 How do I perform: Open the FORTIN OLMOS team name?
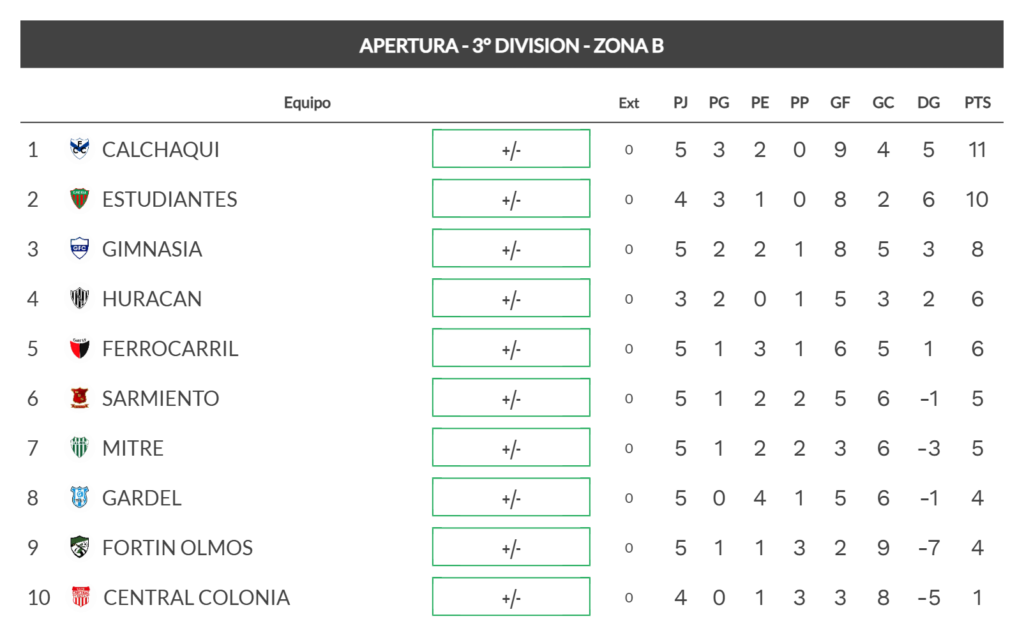(x=177, y=547)
